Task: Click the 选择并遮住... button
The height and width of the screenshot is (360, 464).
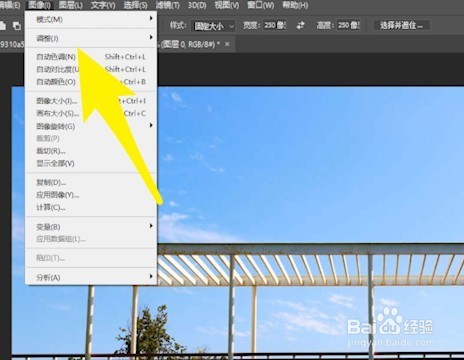Action: click(x=402, y=25)
